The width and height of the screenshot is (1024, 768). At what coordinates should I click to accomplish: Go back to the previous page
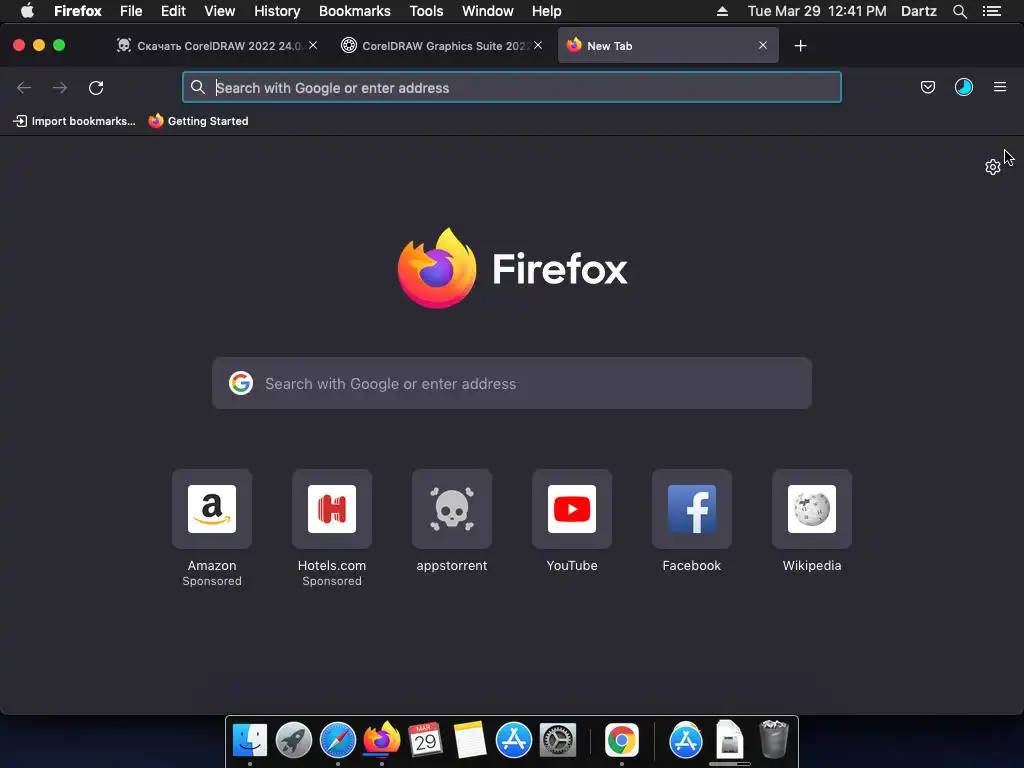24,88
